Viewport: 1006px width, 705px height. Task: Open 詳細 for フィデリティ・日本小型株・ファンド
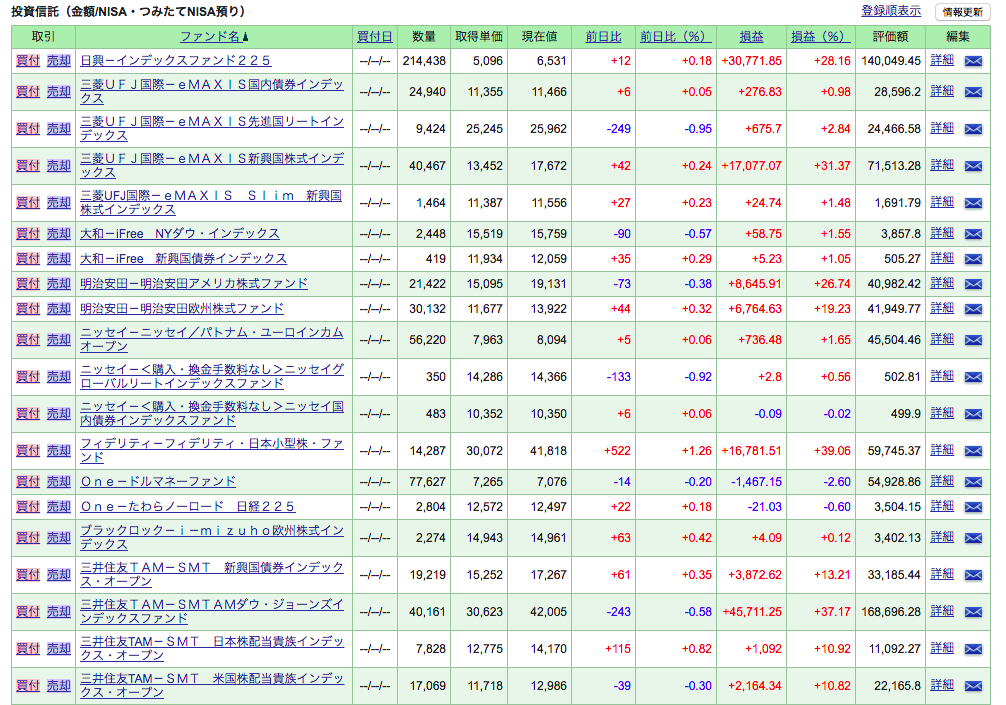[942, 450]
